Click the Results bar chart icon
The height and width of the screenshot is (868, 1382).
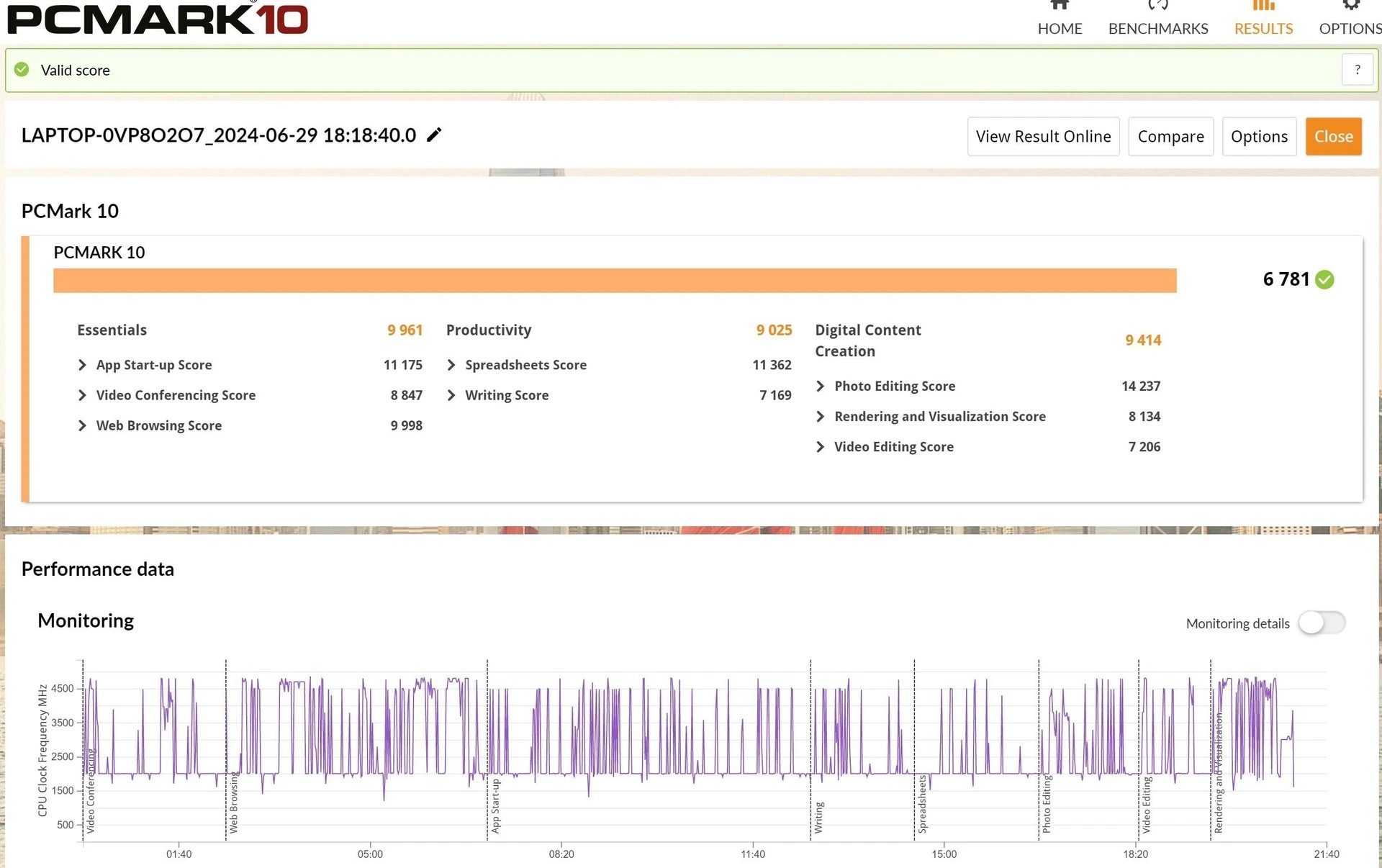point(1263,6)
